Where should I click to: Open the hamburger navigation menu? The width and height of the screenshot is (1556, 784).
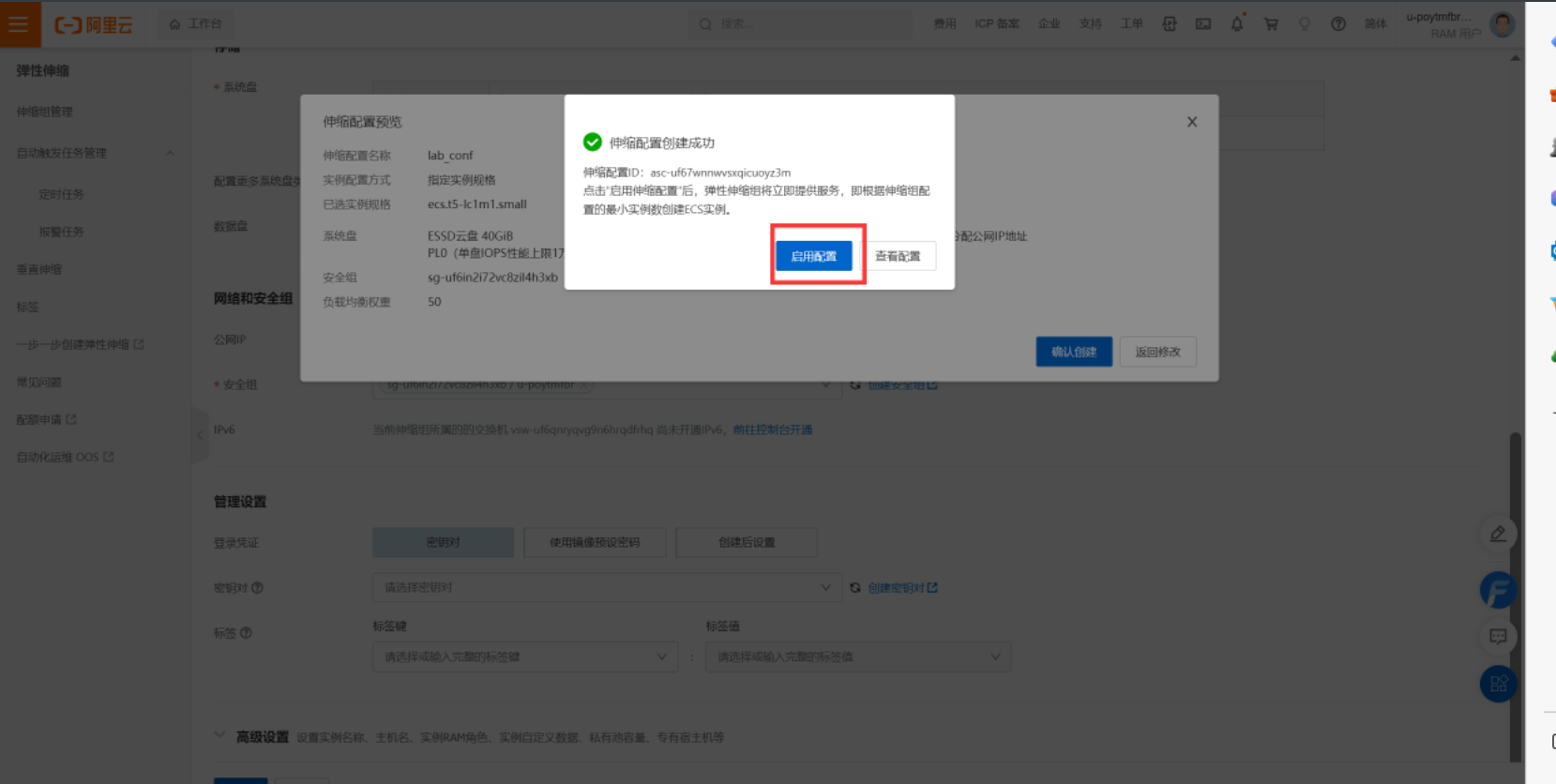click(20, 23)
